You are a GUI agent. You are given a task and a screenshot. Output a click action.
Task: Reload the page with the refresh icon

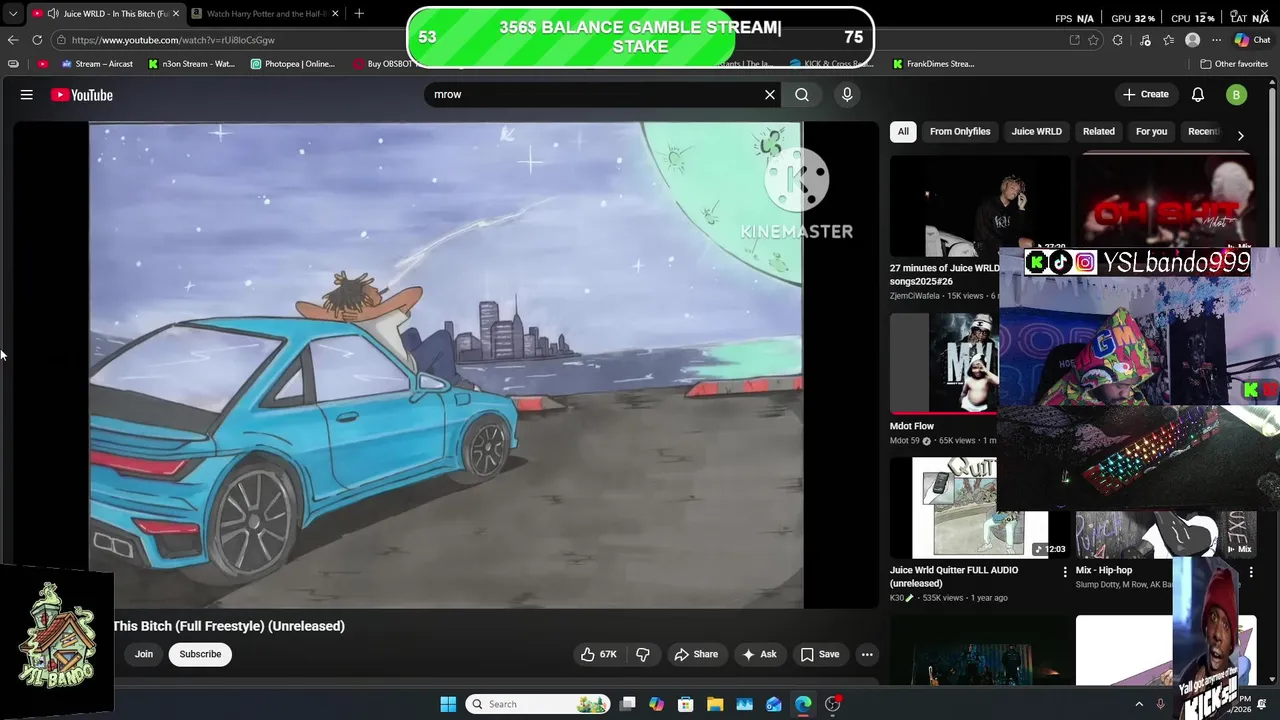tap(37, 40)
